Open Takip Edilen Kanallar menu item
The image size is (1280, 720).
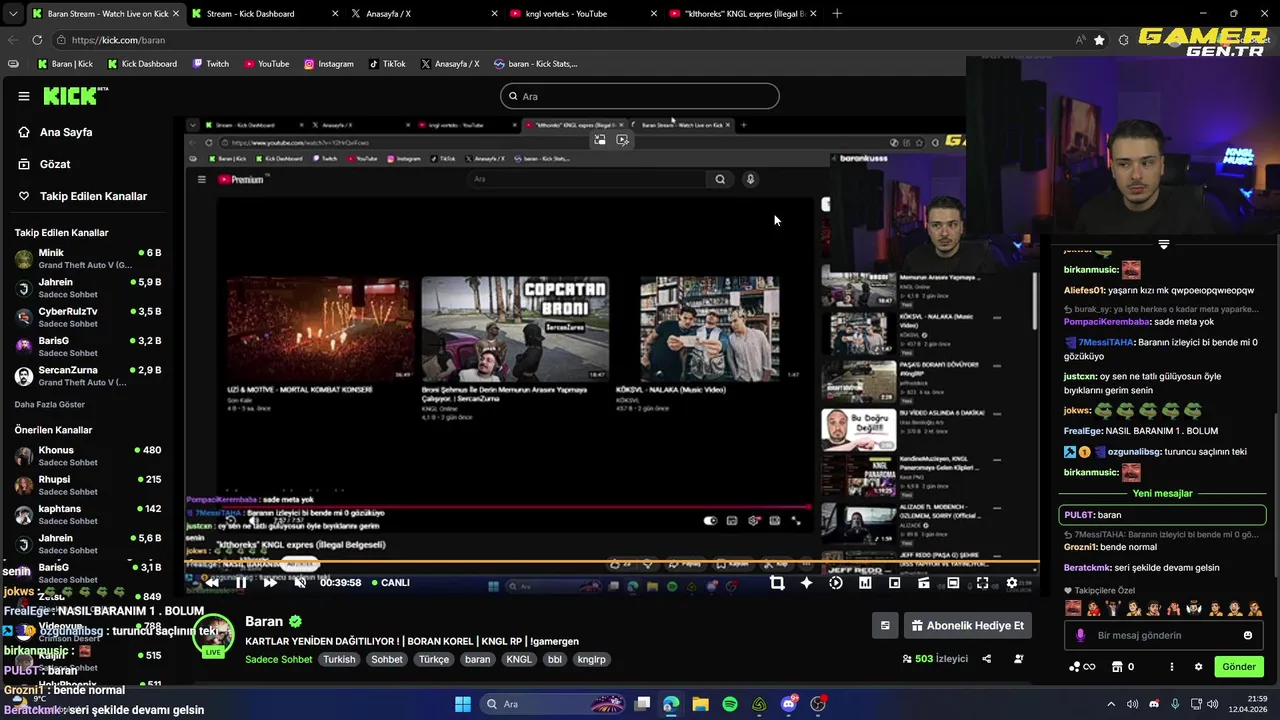tap(93, 196)
